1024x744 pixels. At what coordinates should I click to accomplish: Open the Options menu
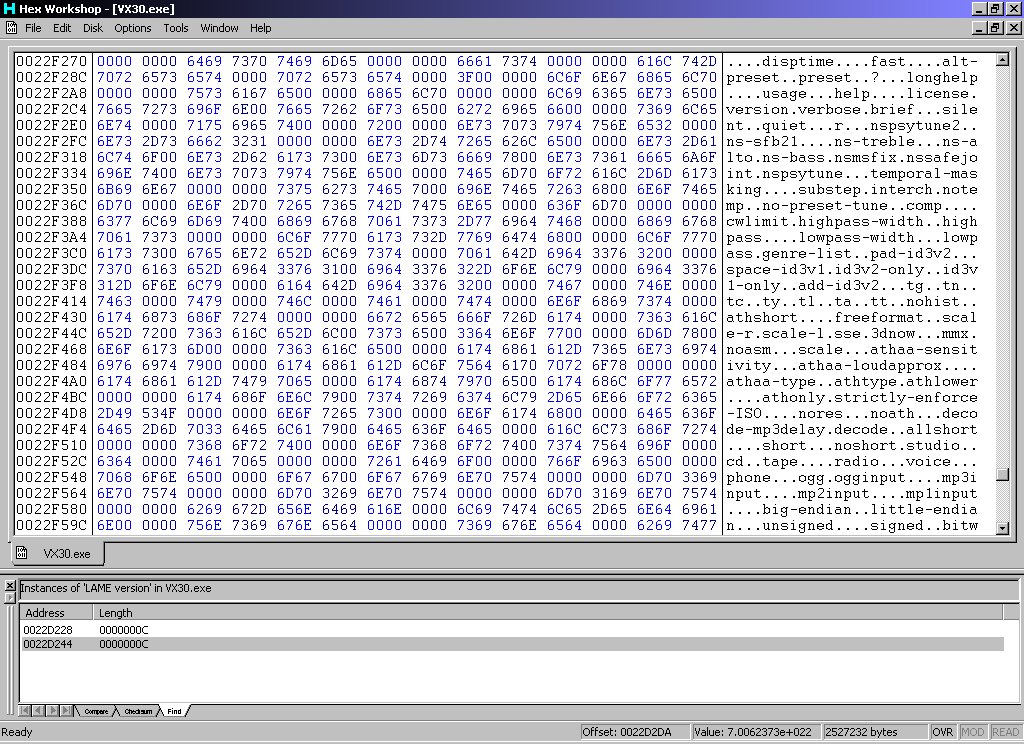[x=133, y=28]
